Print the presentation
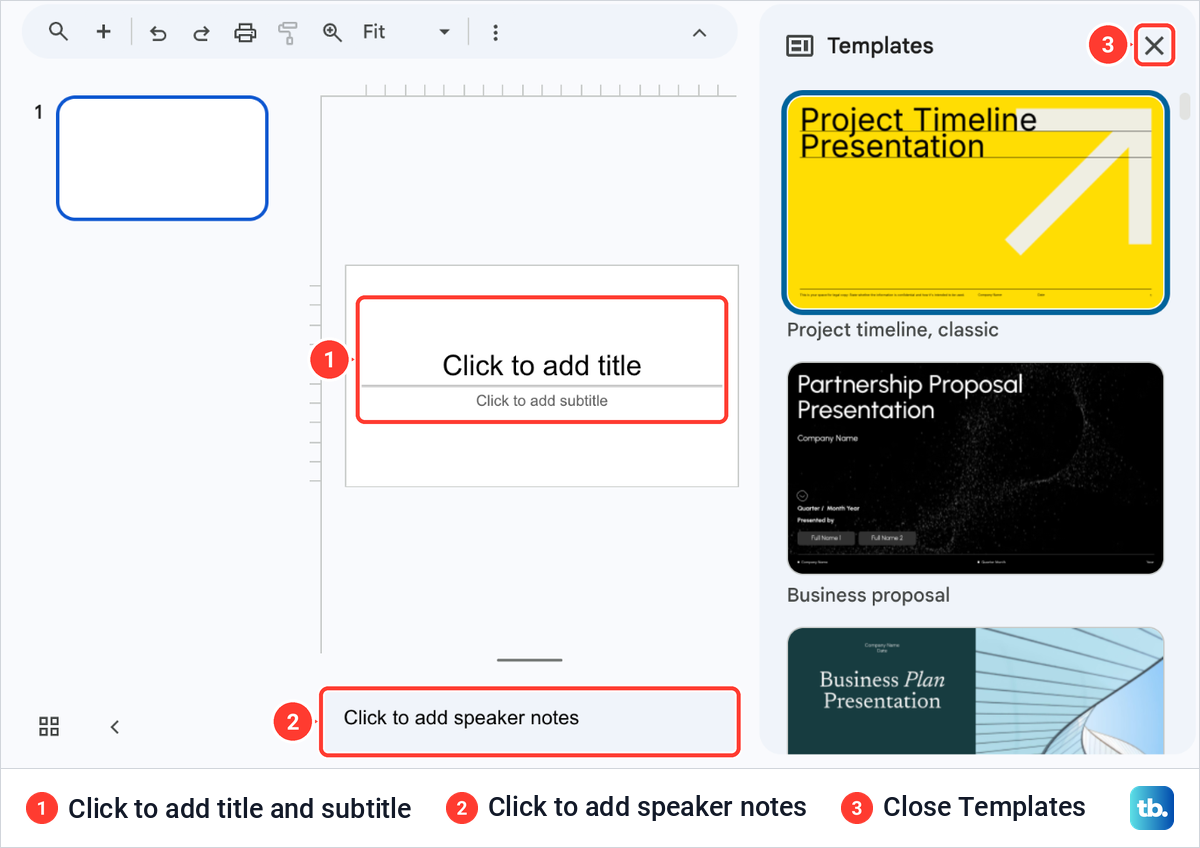Image resolution: width=1200 pixels, height=848 pixels. click(245, 33)
